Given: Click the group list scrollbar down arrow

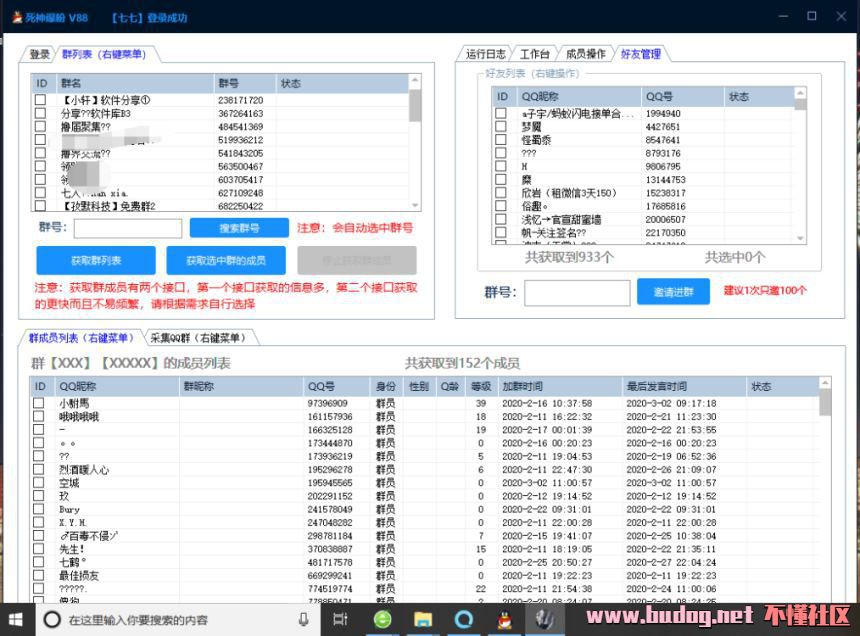Looking at the screenshot, I should pyautogui.click(x=415, y=205).
